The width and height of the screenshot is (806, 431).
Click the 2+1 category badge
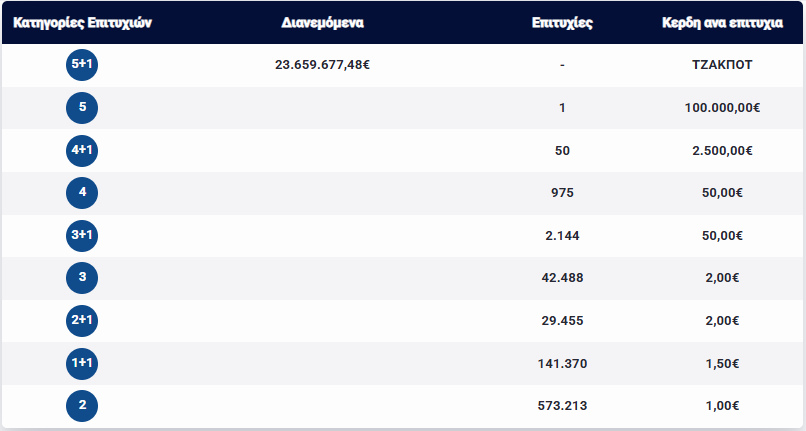tap(82, 321)
